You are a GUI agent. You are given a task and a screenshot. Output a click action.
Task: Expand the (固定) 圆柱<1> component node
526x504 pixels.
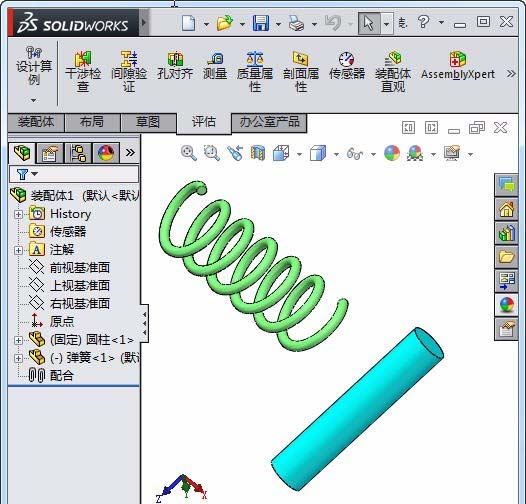coord(18,340)
